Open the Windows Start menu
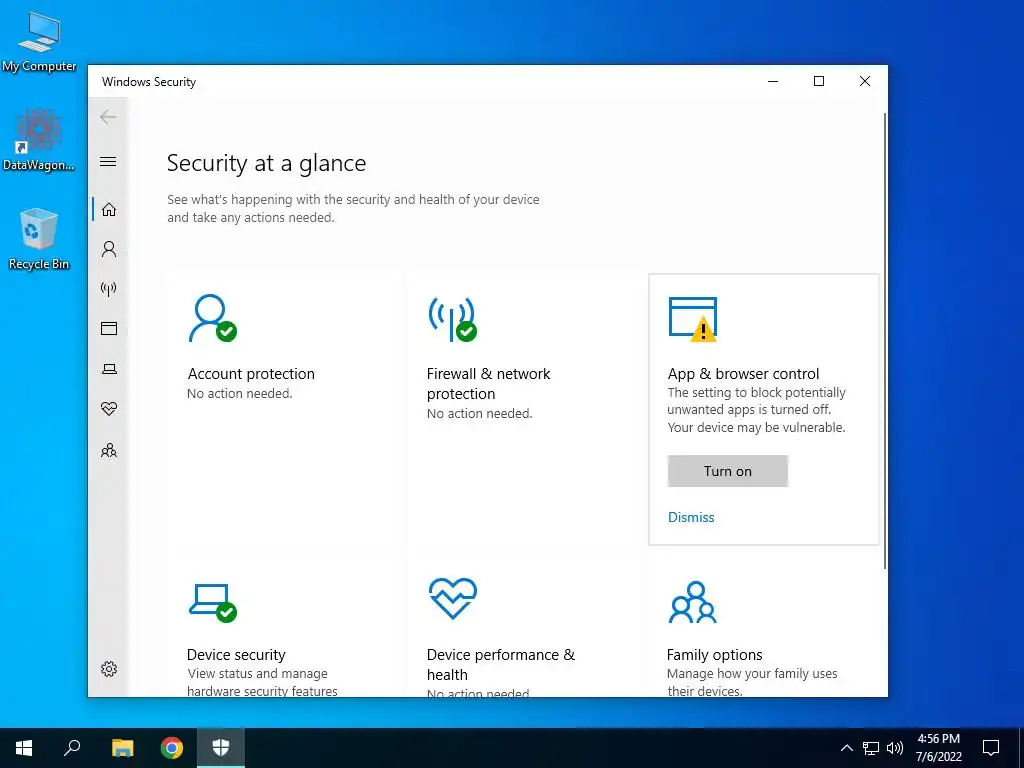The image size is (1024, 768). tap(24, 748)
